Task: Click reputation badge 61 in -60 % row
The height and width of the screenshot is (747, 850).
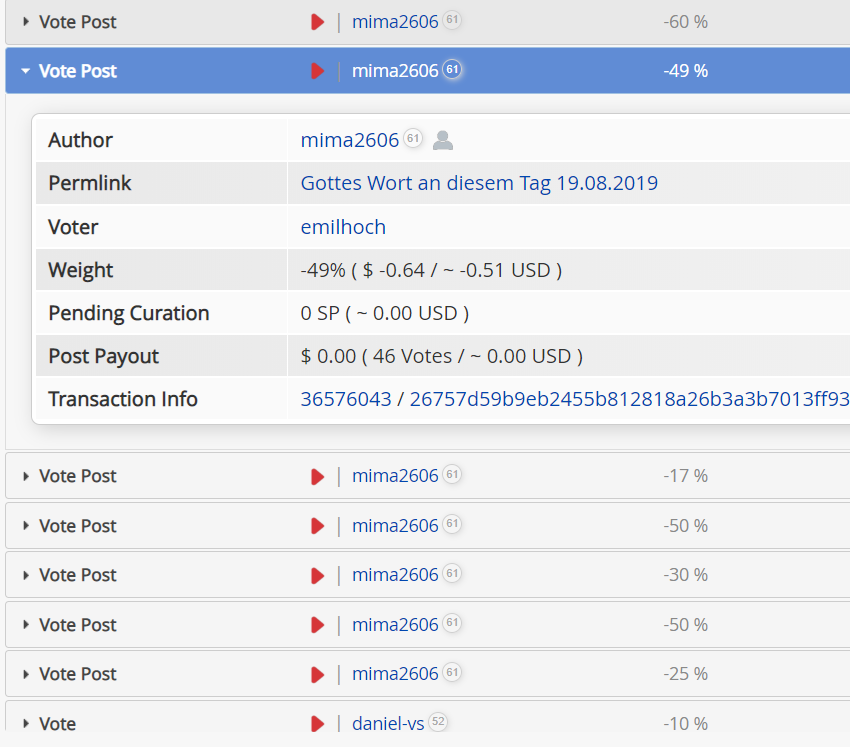Action: tap(452, 20)
